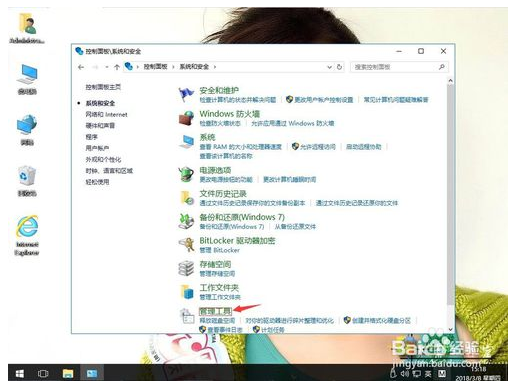This screenshot has height=381, width=510.
Task: Click the 工作文件夹 blue box icon
Action: click(x=187, y=292)
